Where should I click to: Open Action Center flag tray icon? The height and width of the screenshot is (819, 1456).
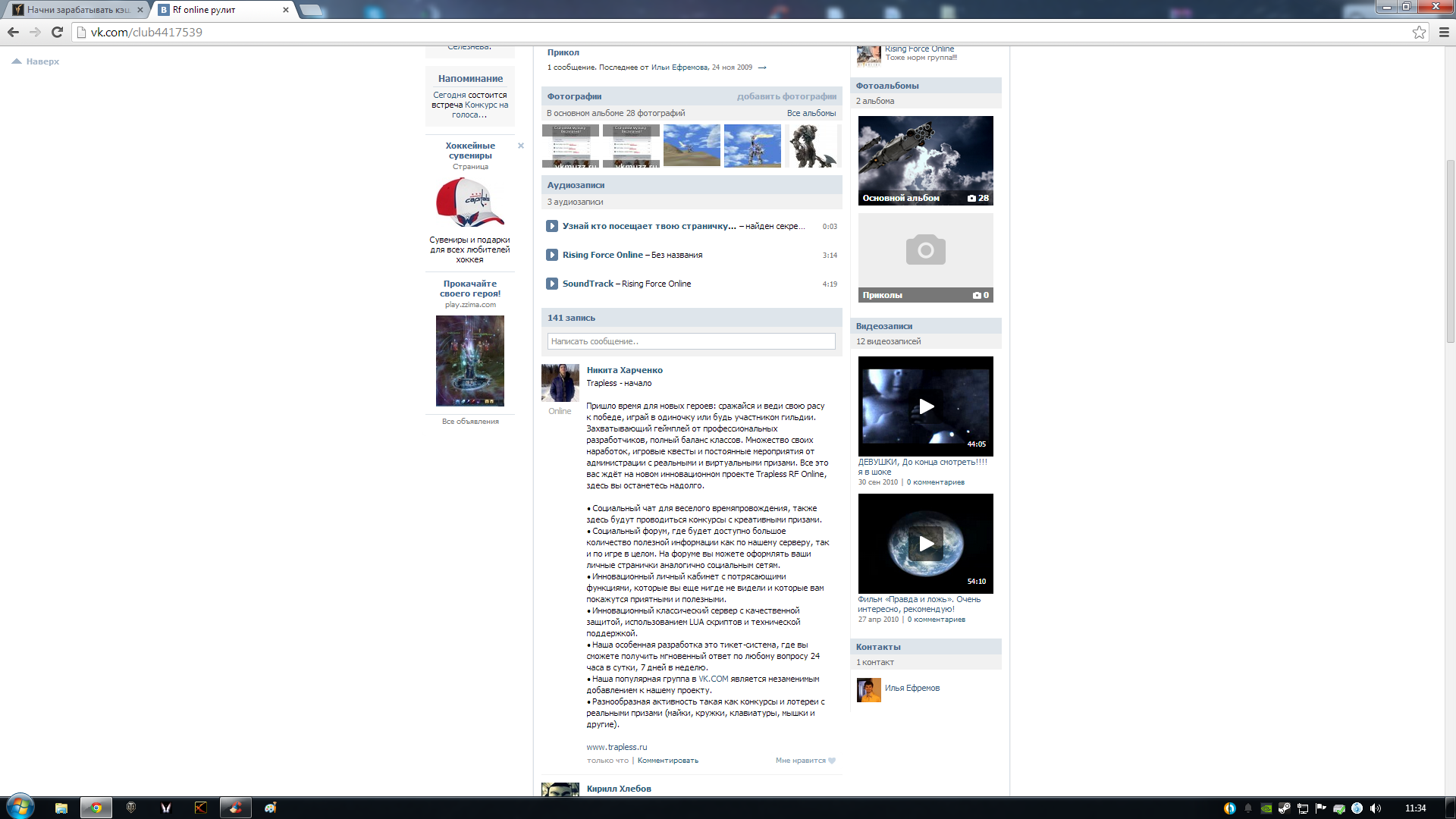pos(1320,808)
